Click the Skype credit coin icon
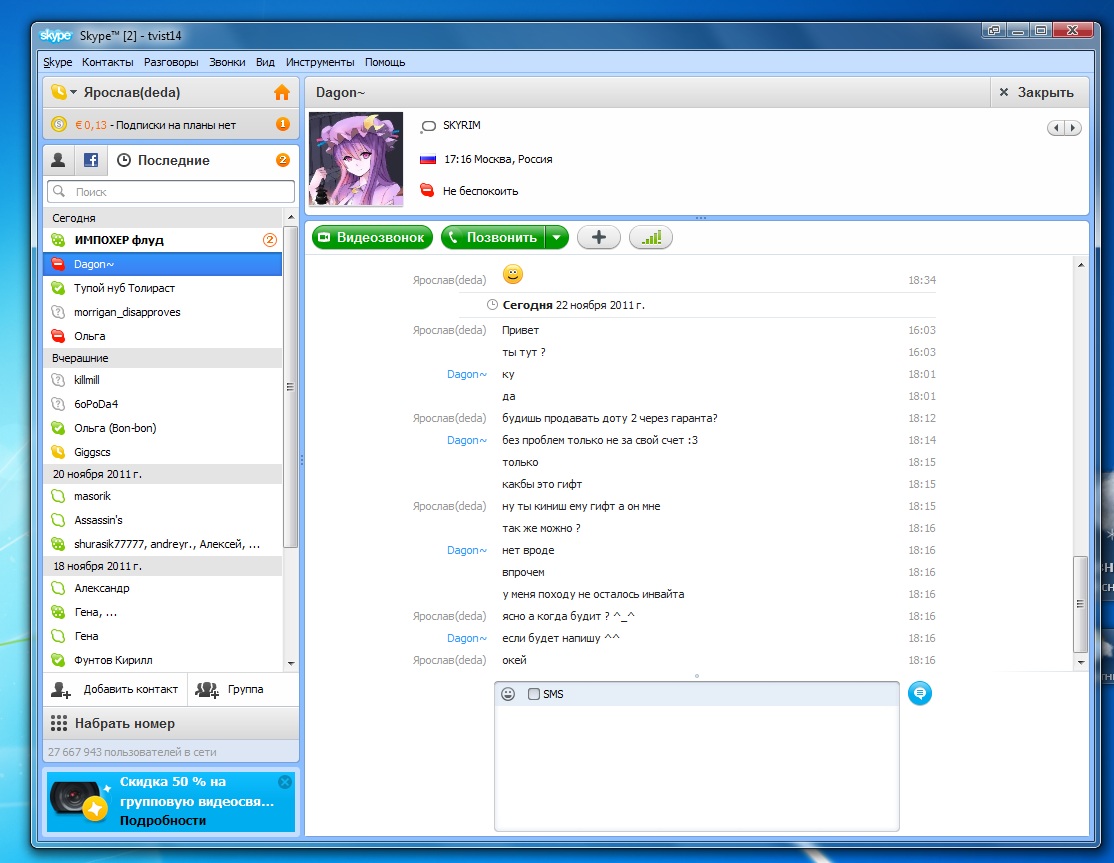The width and height of the screenshot is (1114, 863). [59, 124]
